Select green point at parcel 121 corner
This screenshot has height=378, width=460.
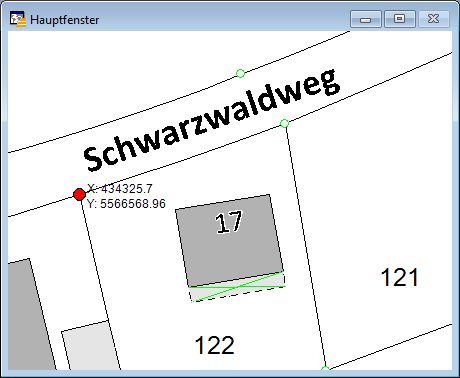284,124
